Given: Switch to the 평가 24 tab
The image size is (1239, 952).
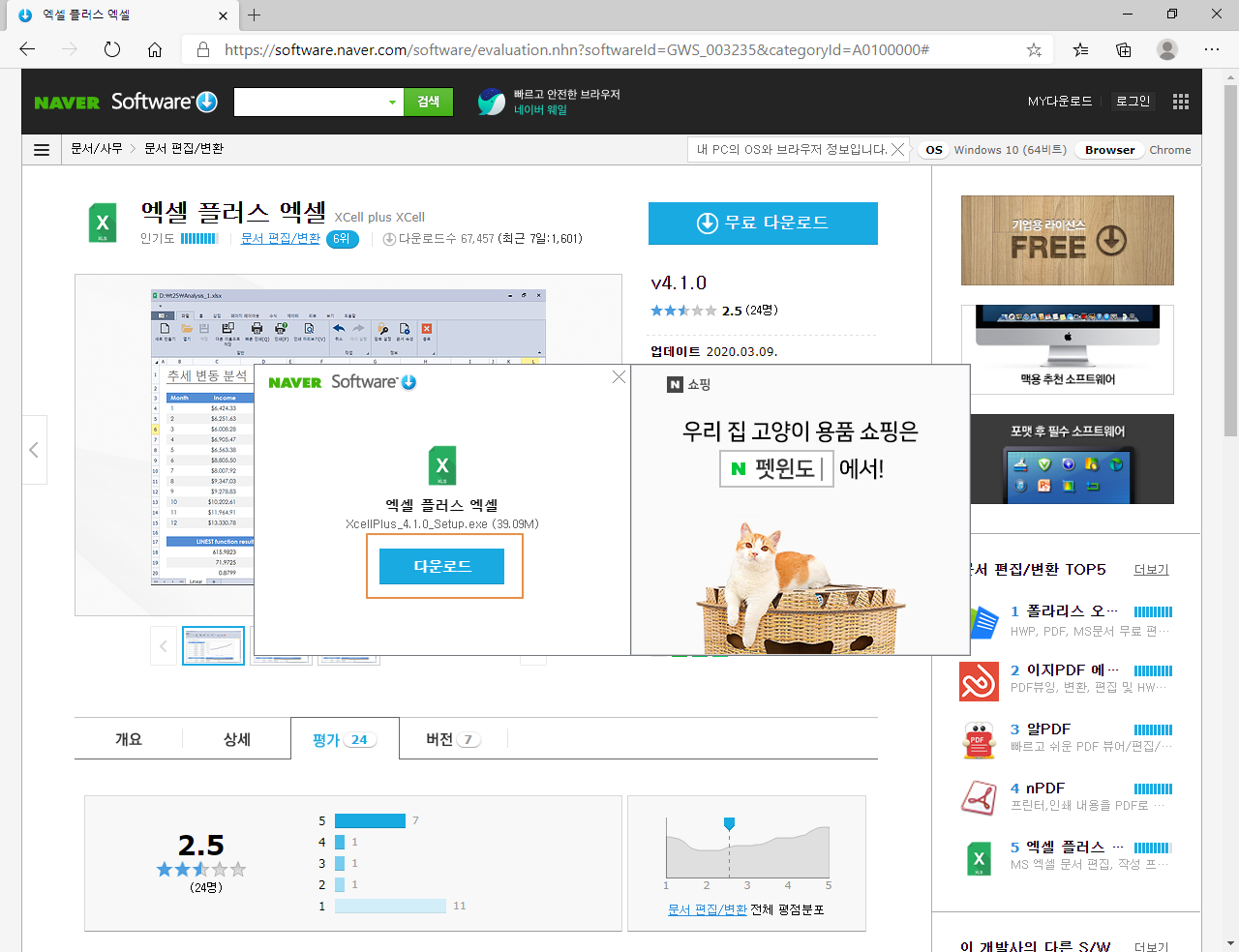Looking at the screenshot, I should coord(345,739).
